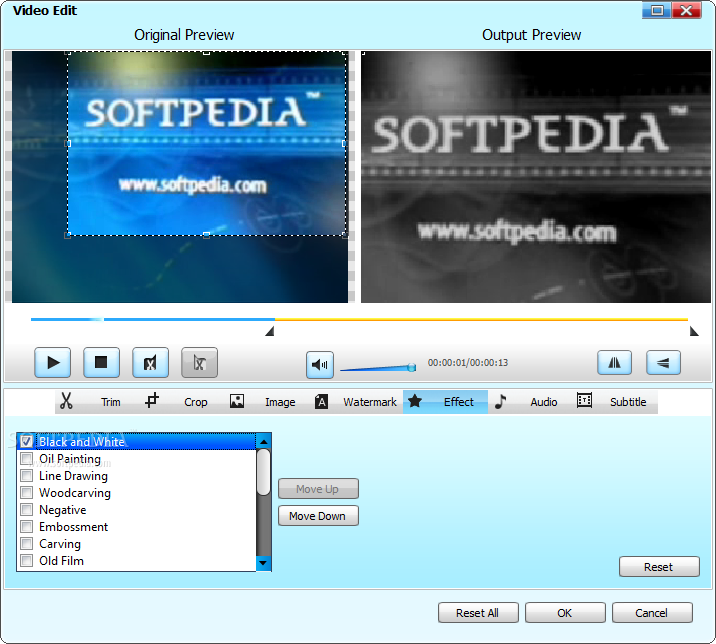Maximize the Video Edit window
Image resolution: width=716 pixels, height=644 pixels.
pos(657,10)
